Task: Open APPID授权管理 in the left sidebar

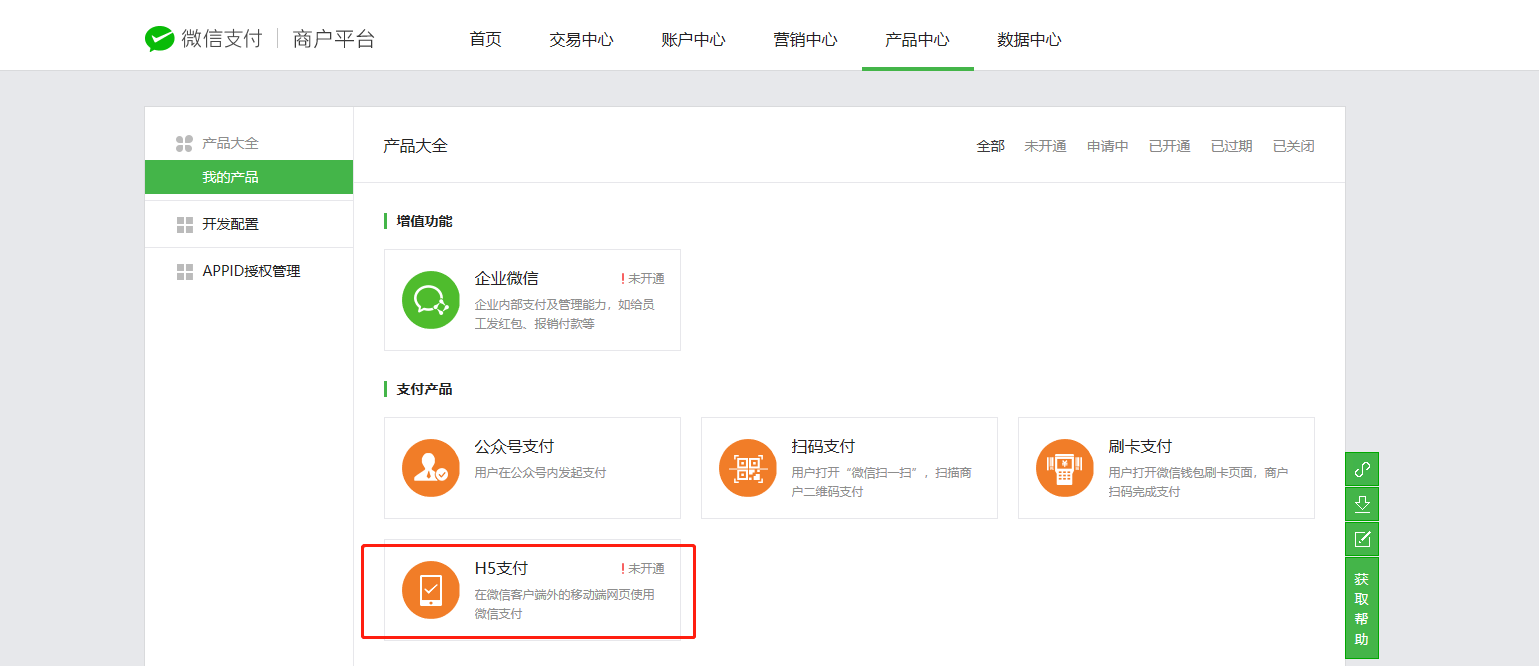Action: click(249, 271)
